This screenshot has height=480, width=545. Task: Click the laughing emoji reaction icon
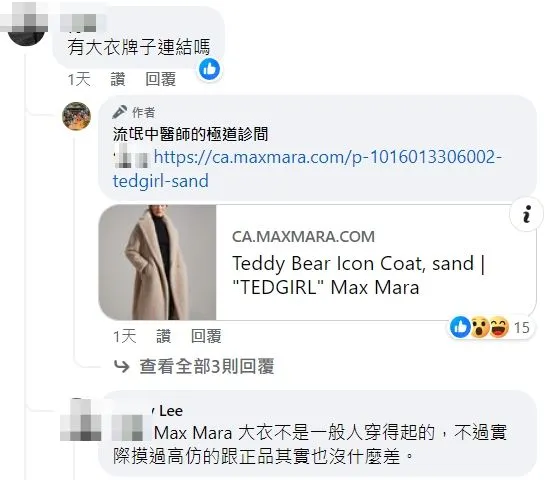click(499, 327)
